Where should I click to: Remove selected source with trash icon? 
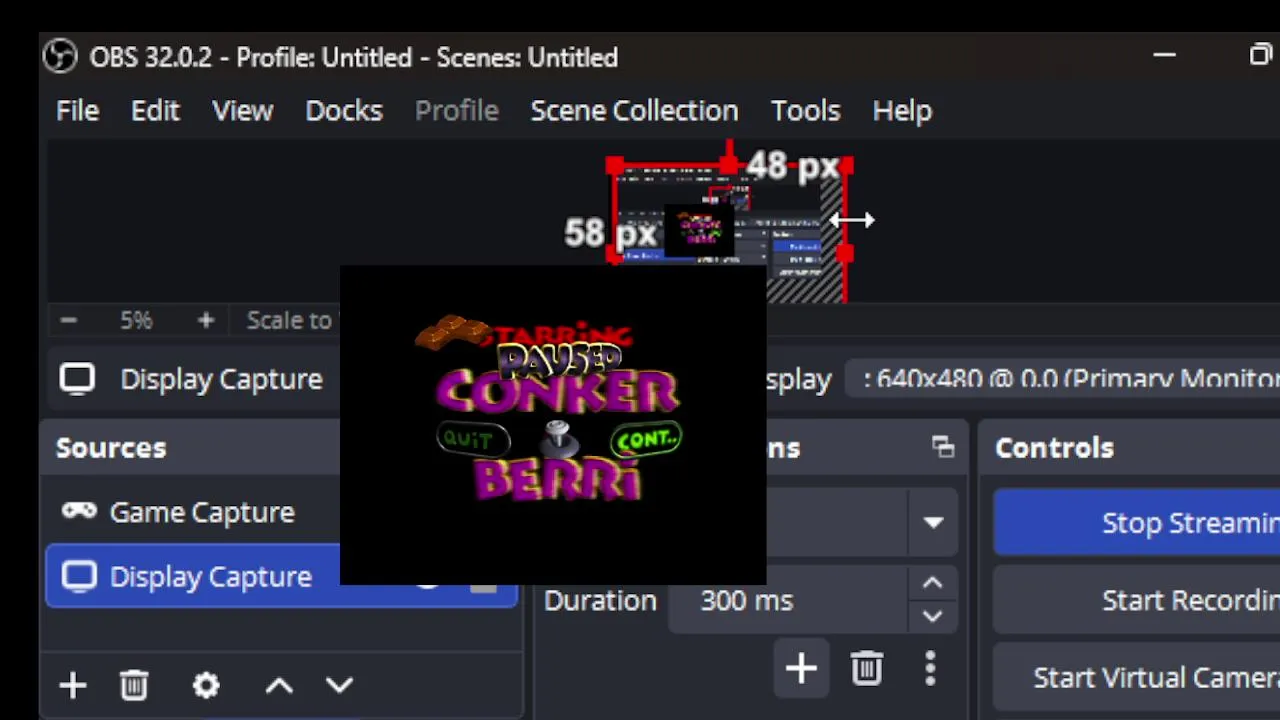coord(134,685)
